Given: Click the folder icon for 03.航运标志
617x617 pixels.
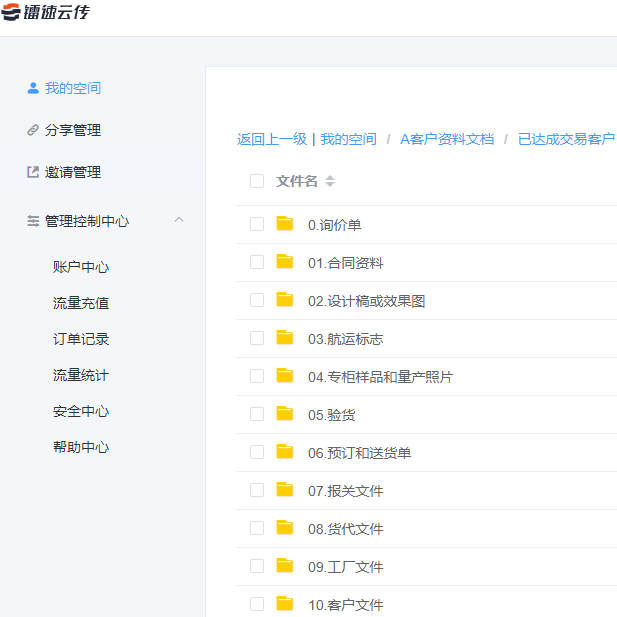Looking at the screenshot, I should coord(285,338).
